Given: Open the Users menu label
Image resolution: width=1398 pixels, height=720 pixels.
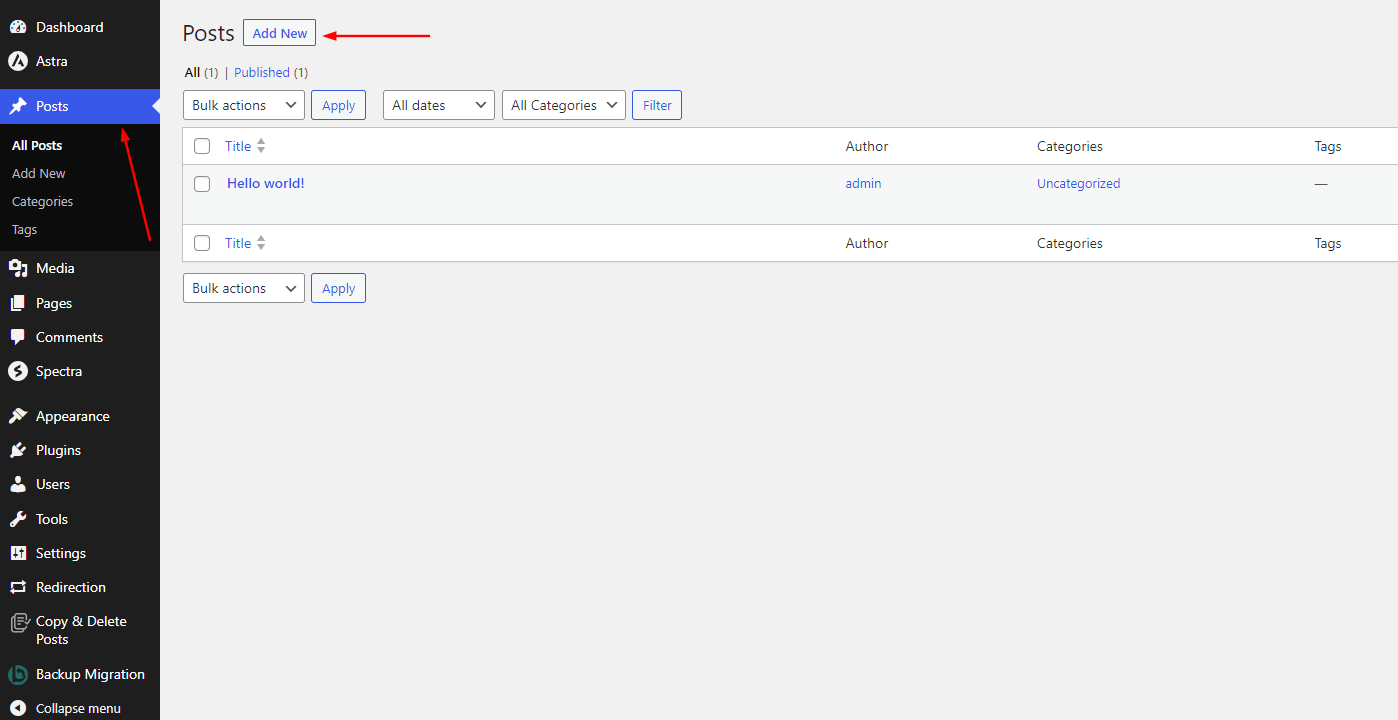Looking at the screenshot, I should pyautogui.click(x=53, y=484).
